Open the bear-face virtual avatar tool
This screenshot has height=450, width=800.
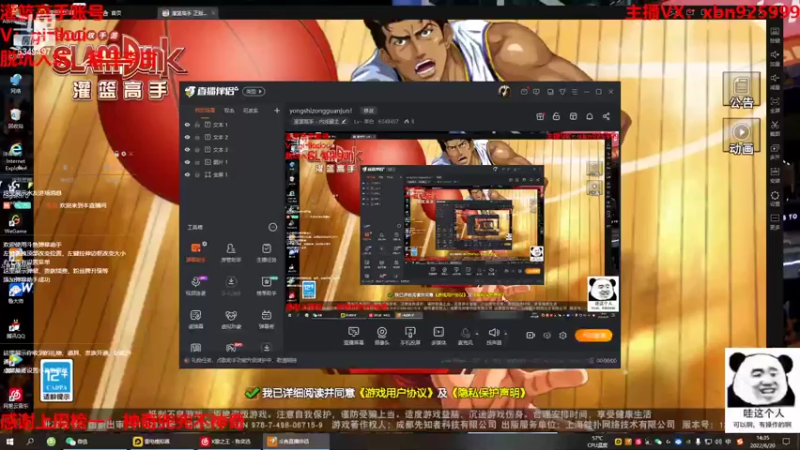pos(231,319)
